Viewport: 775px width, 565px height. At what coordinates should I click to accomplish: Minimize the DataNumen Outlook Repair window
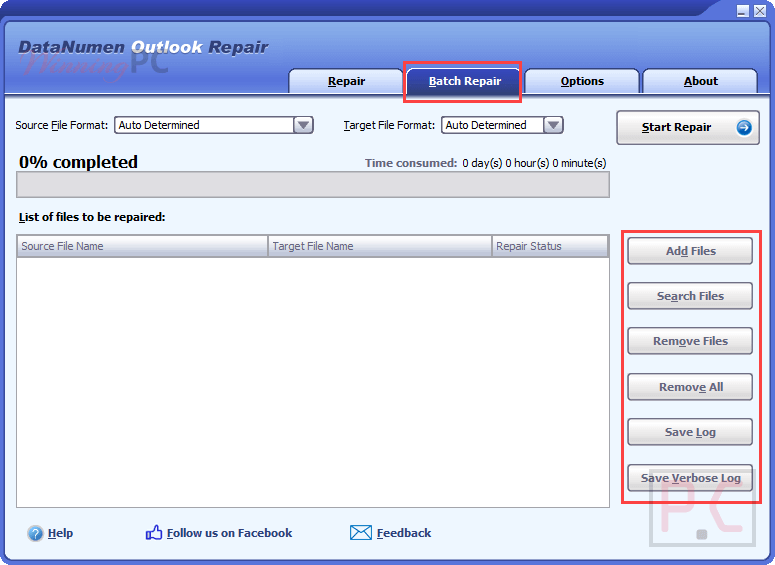[742, 11]
